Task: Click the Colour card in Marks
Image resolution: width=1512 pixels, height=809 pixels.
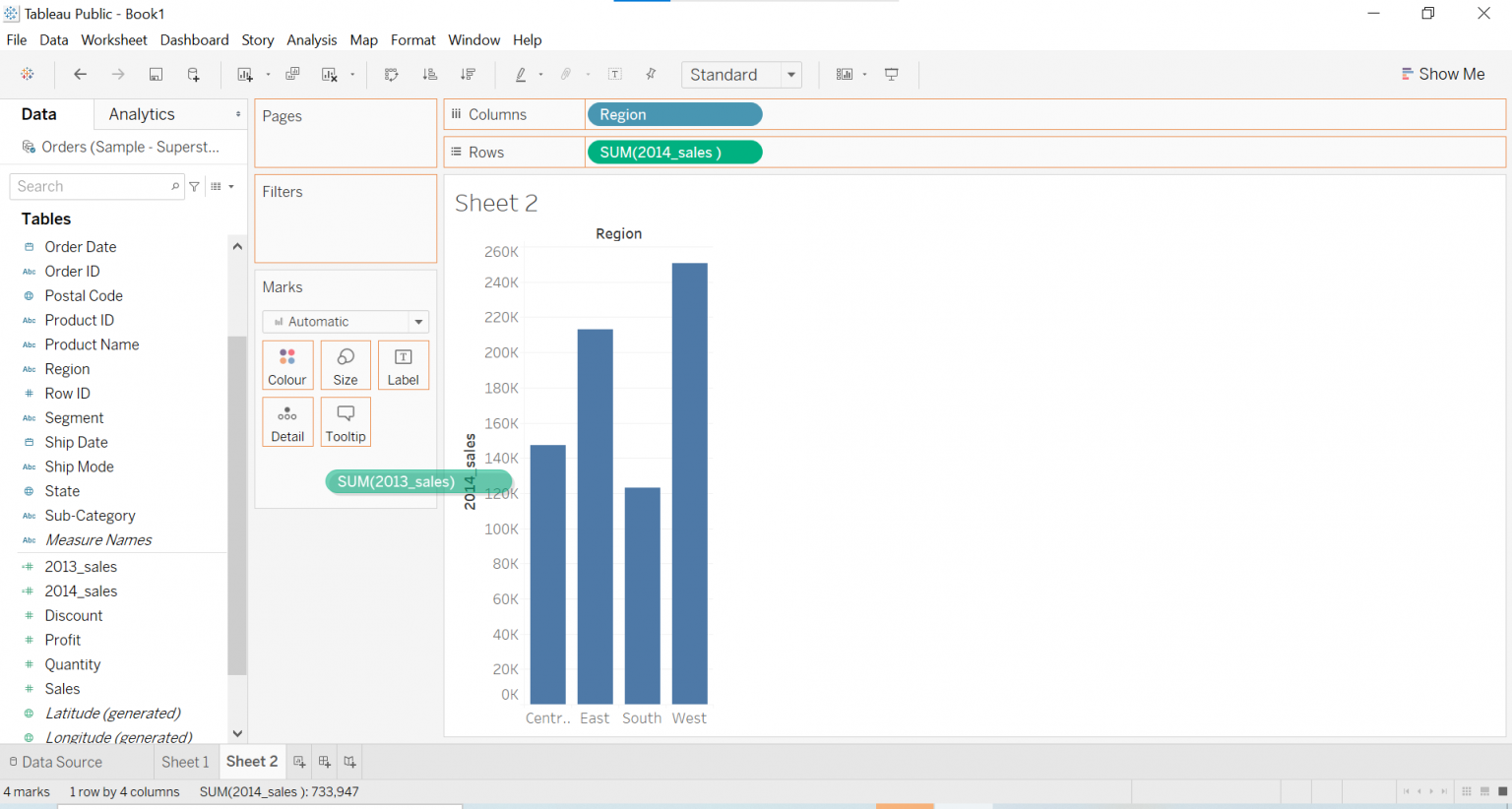Action: (287, 365)
